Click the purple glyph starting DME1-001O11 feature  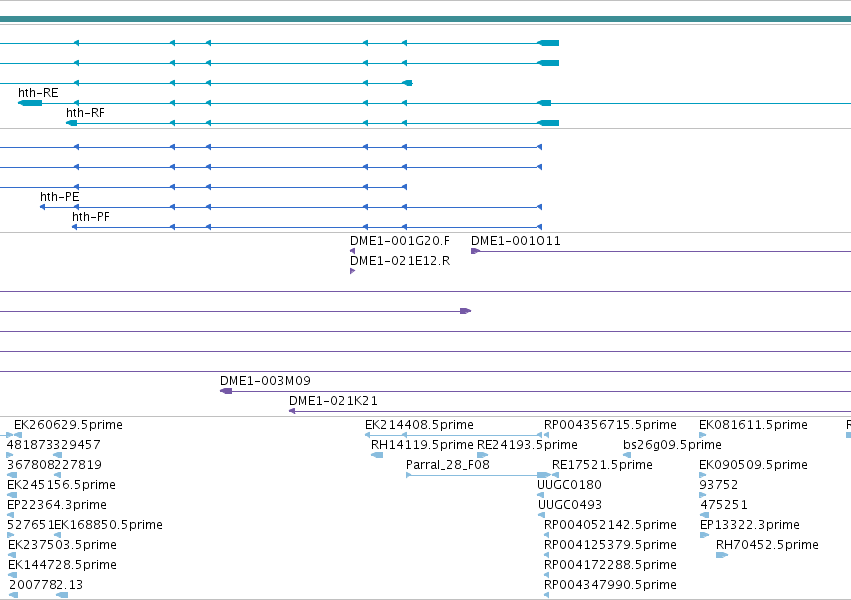pos(475,251)
